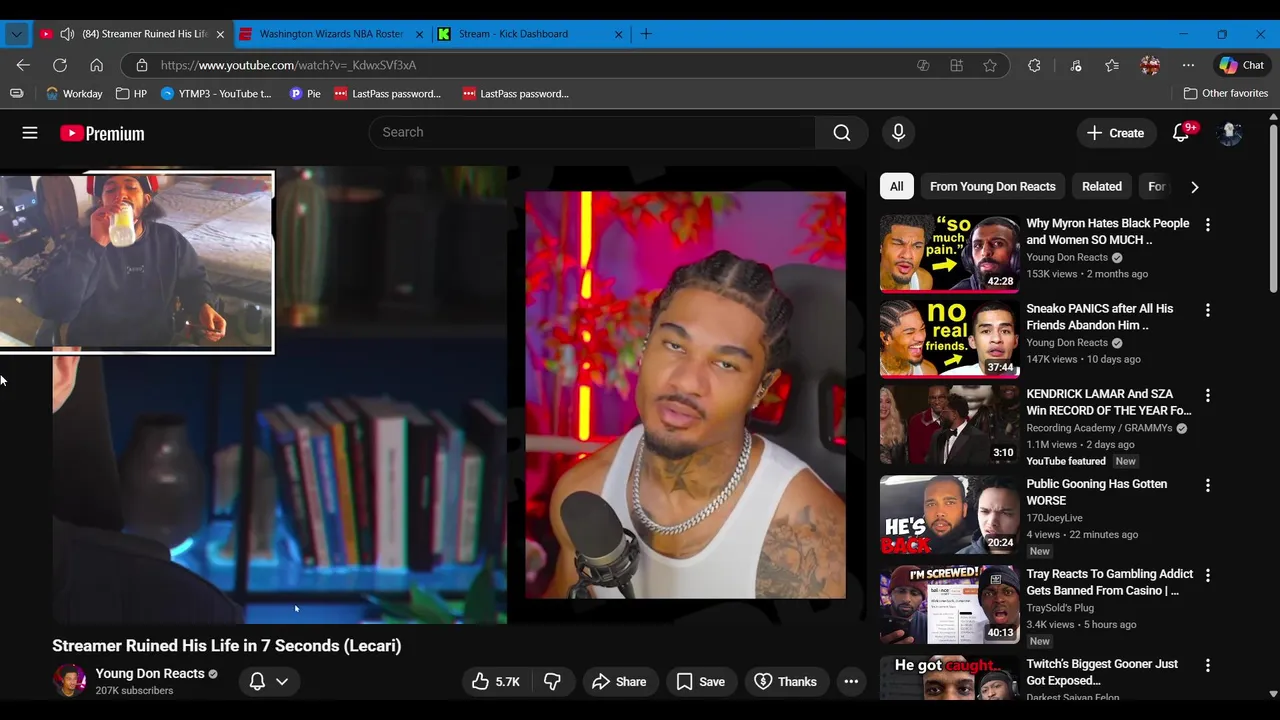Image resolution: width=1280 pixels, height=720 pixels.
Task: Select the Related filter chip
Action: (x=1102, y=187)
